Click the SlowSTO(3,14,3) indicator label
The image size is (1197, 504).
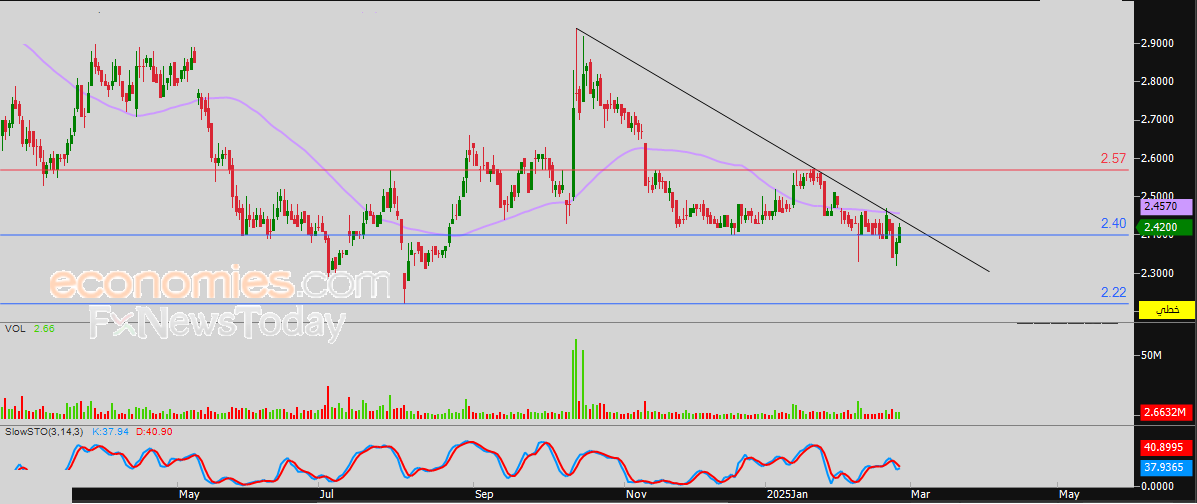[43, 432]
